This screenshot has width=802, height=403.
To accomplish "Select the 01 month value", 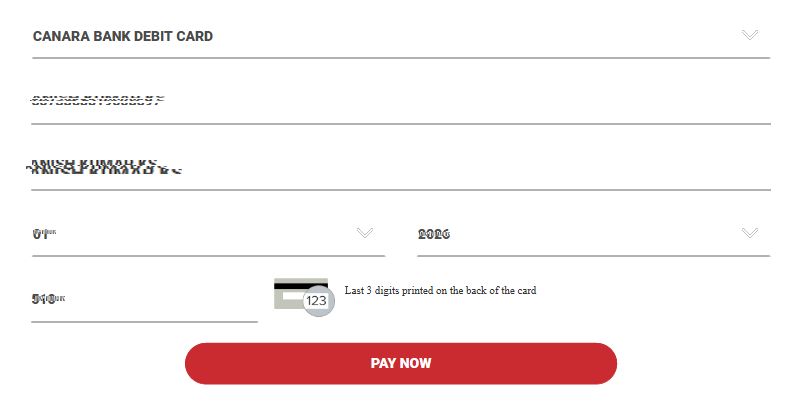I will pyautogui.click(x=41, y=234).
